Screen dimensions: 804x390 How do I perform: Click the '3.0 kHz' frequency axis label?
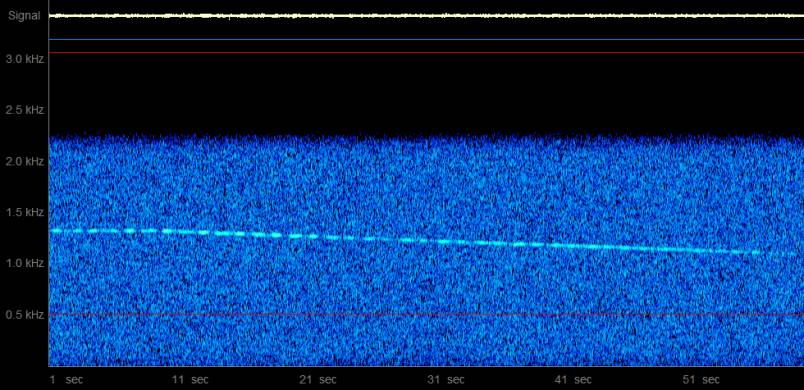[25, 59]
